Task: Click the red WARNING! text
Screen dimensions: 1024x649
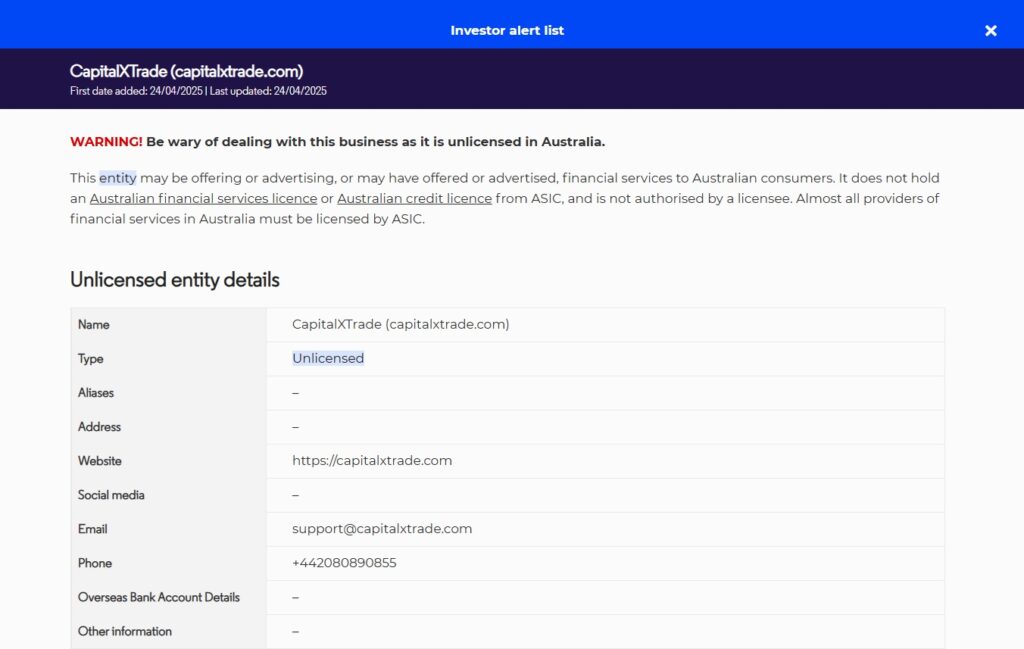Action: [106, 142]
